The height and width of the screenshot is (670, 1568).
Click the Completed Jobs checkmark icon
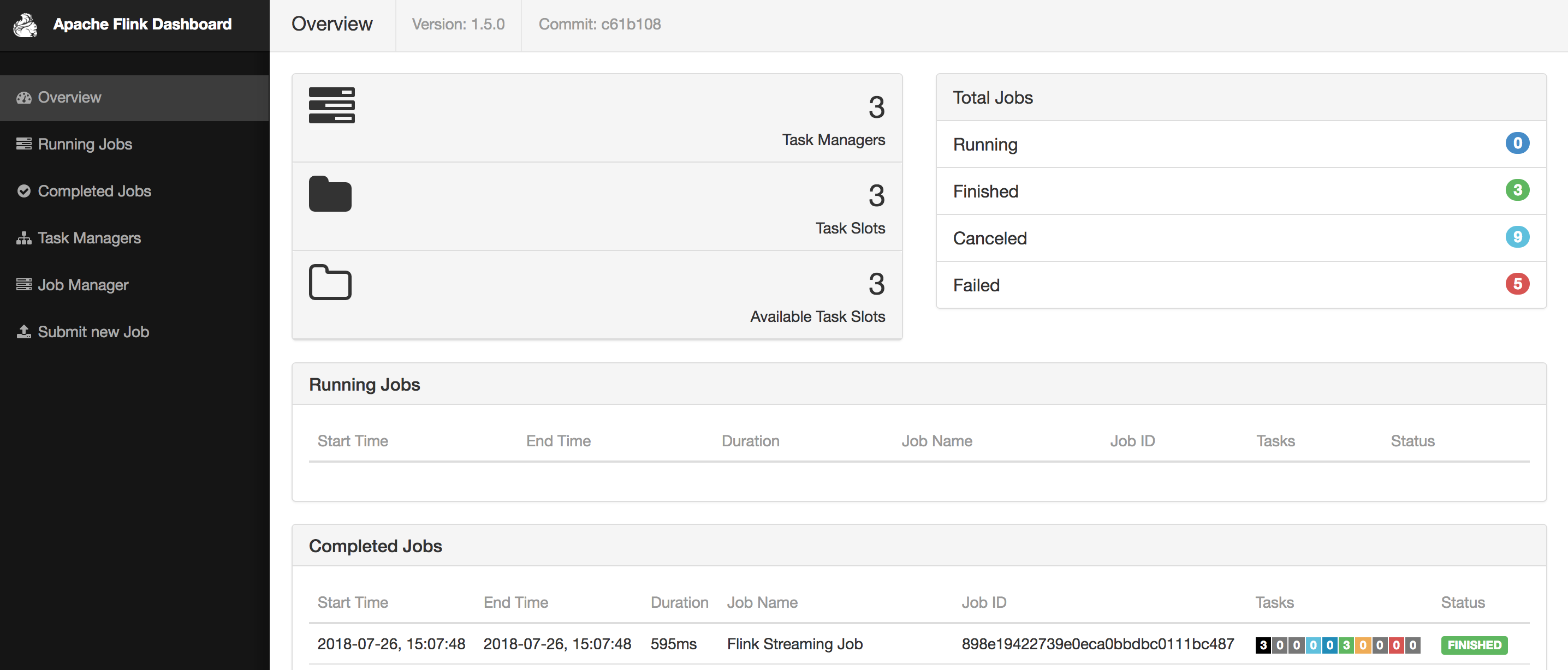pyautogui.click(x=23, y=191)
